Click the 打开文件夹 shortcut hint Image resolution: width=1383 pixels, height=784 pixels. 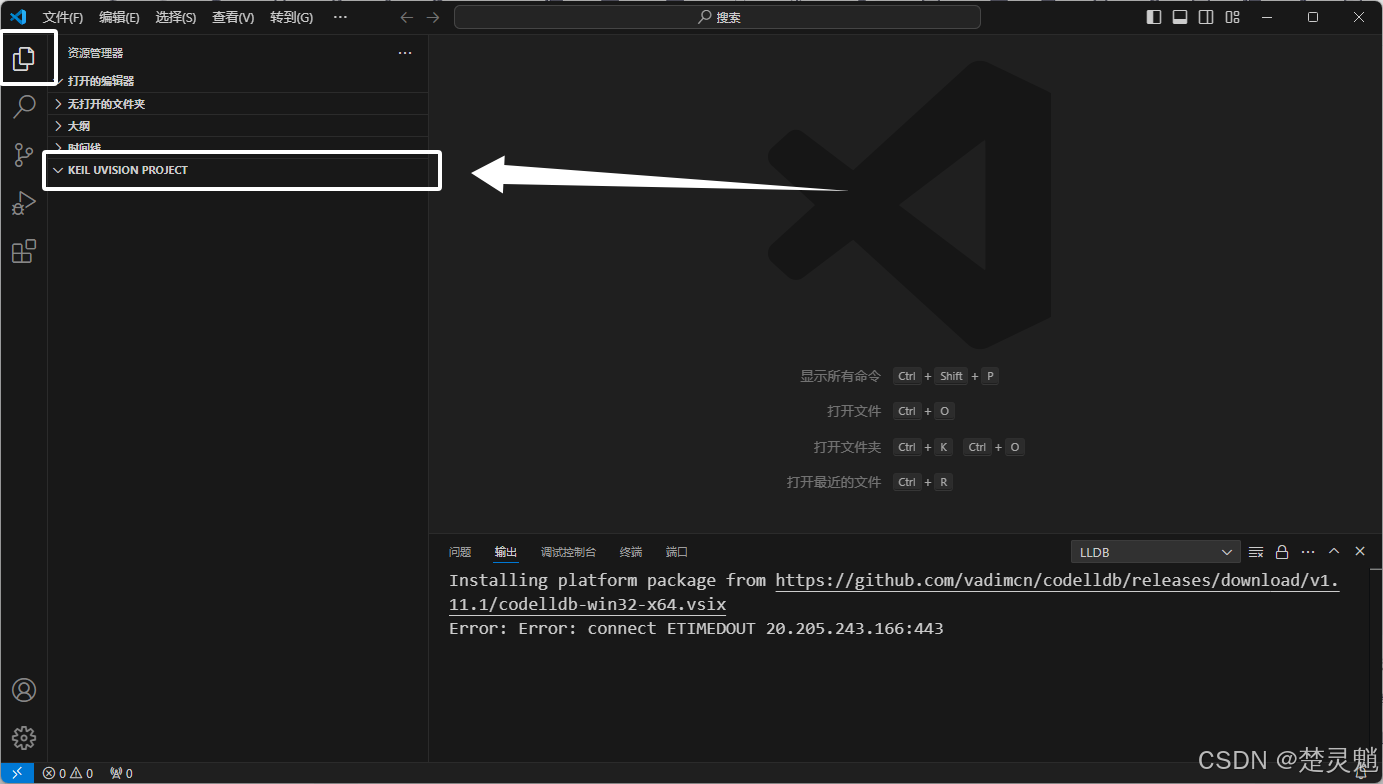(x=847, y=447)
